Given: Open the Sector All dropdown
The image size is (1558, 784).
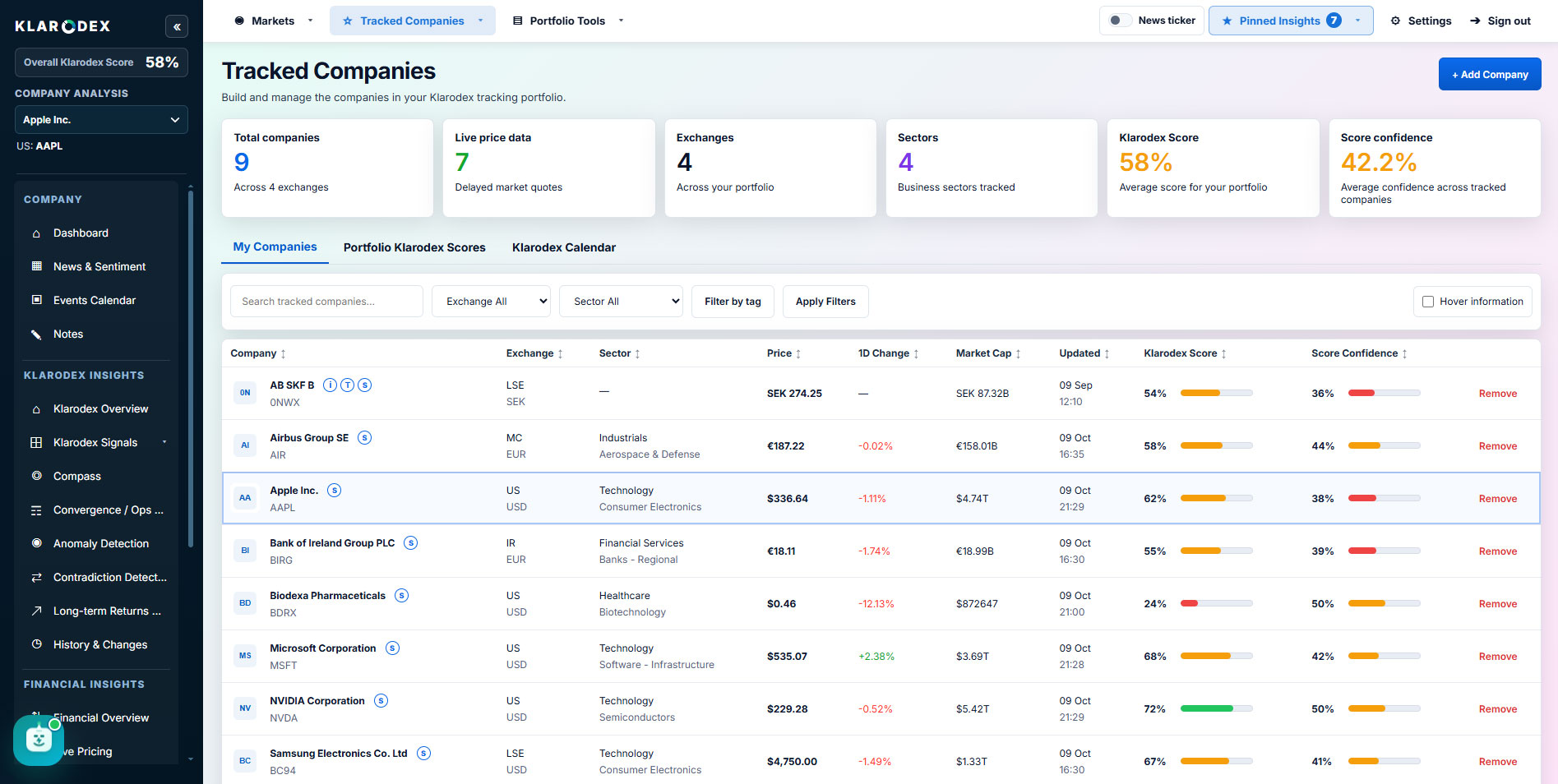Looking at the screenshot, I should click(x=621, y=302).
